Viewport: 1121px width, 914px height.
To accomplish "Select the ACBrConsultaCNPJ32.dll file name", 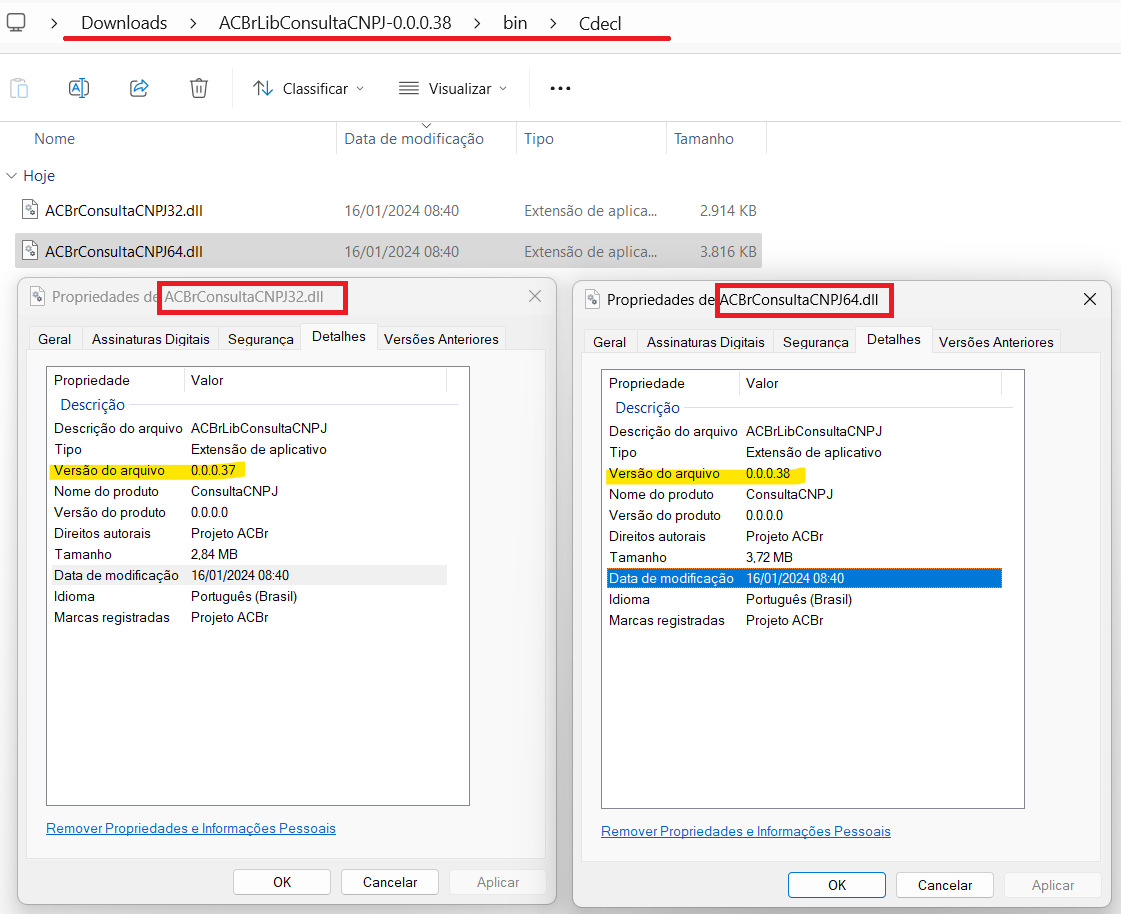I will coord(124,210).
